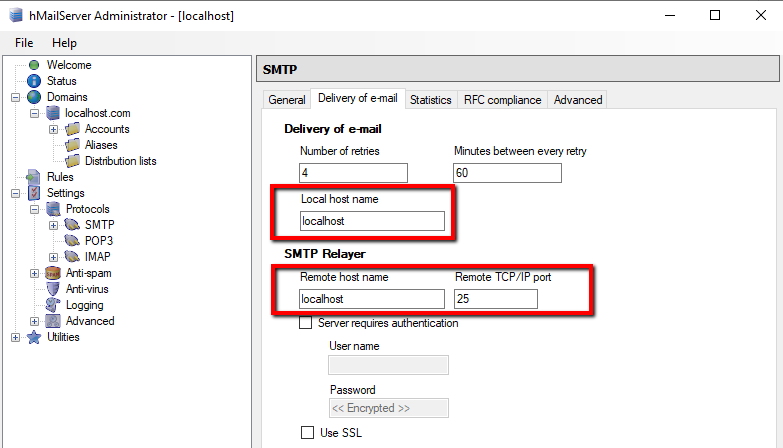Expand the Utilities tree node

tap(15, 337)
